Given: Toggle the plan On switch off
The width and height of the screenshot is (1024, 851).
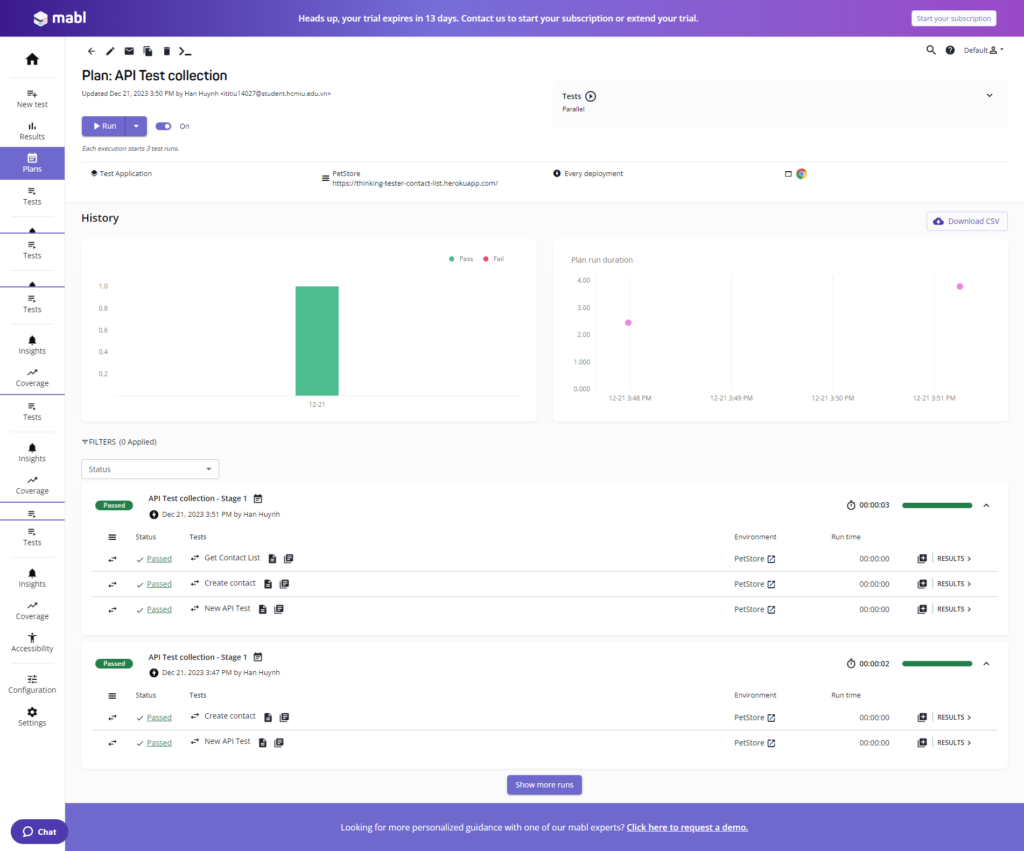Looking at the screenshot, I should click(x=163, y=126).
